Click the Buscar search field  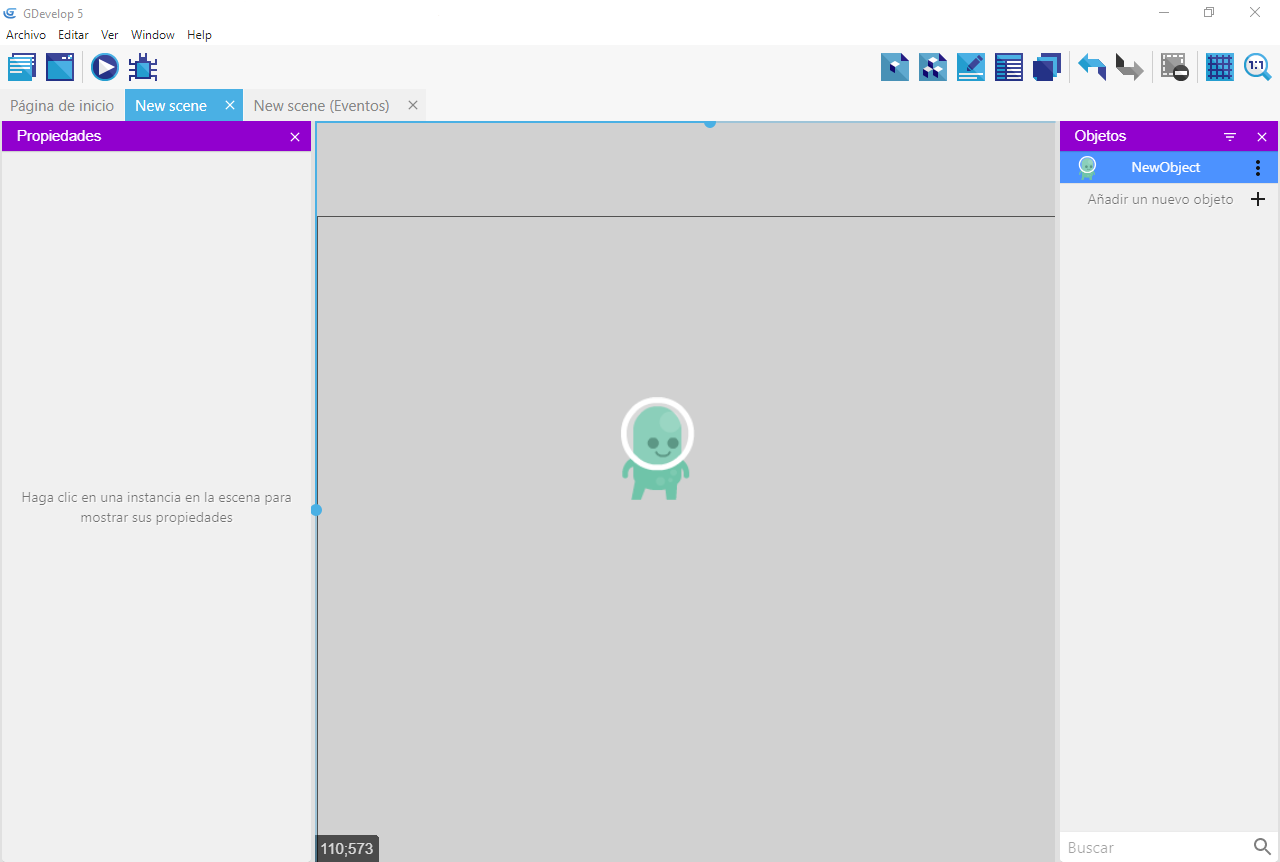pyautogui.click(x=1155, y=847)
